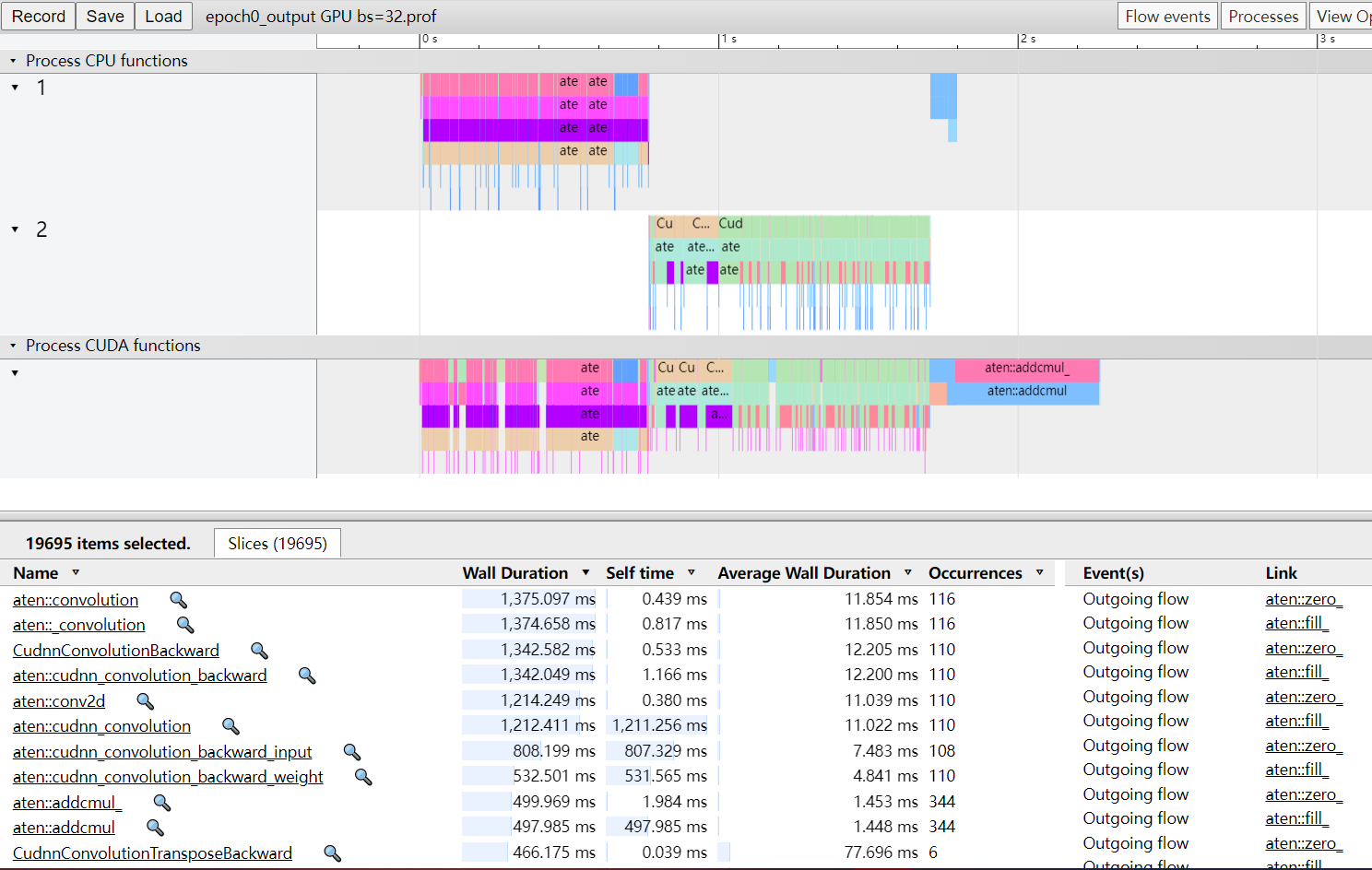Collapse process track 1
Viewport: 1372px width, 870px height.
point(14,88)
